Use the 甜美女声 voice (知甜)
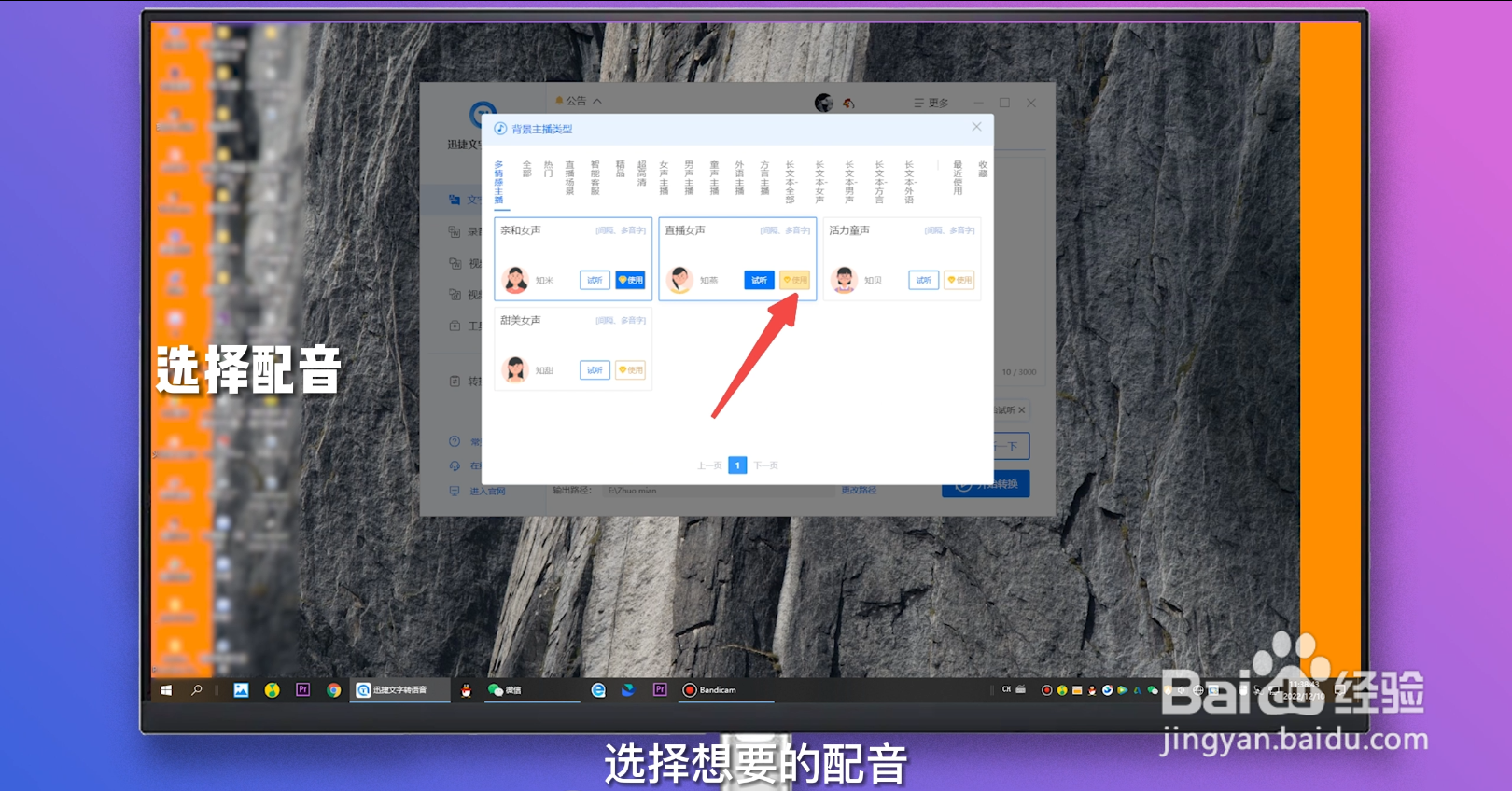The width and height of the screenshot is (1512, 791). 631,370
